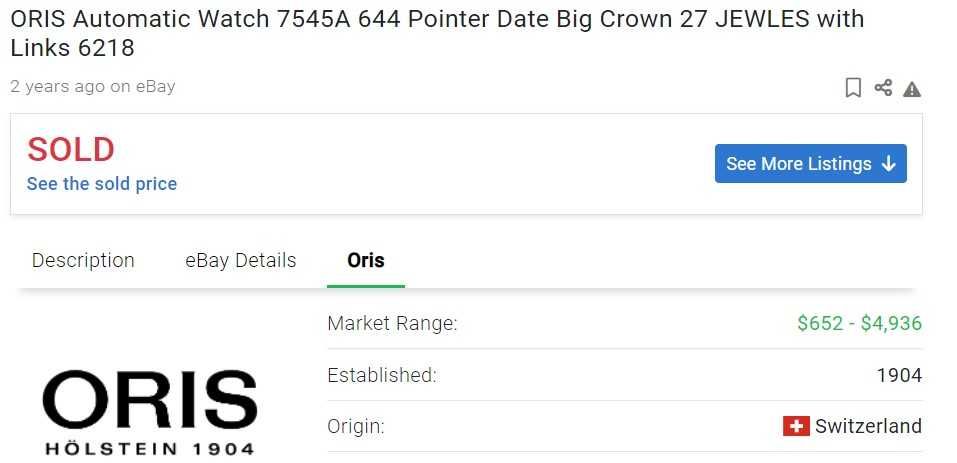The width and height of the screenshot is (957, 463).
Task: Click the "2 years ago on eBay" text
Action: (93, 87)
